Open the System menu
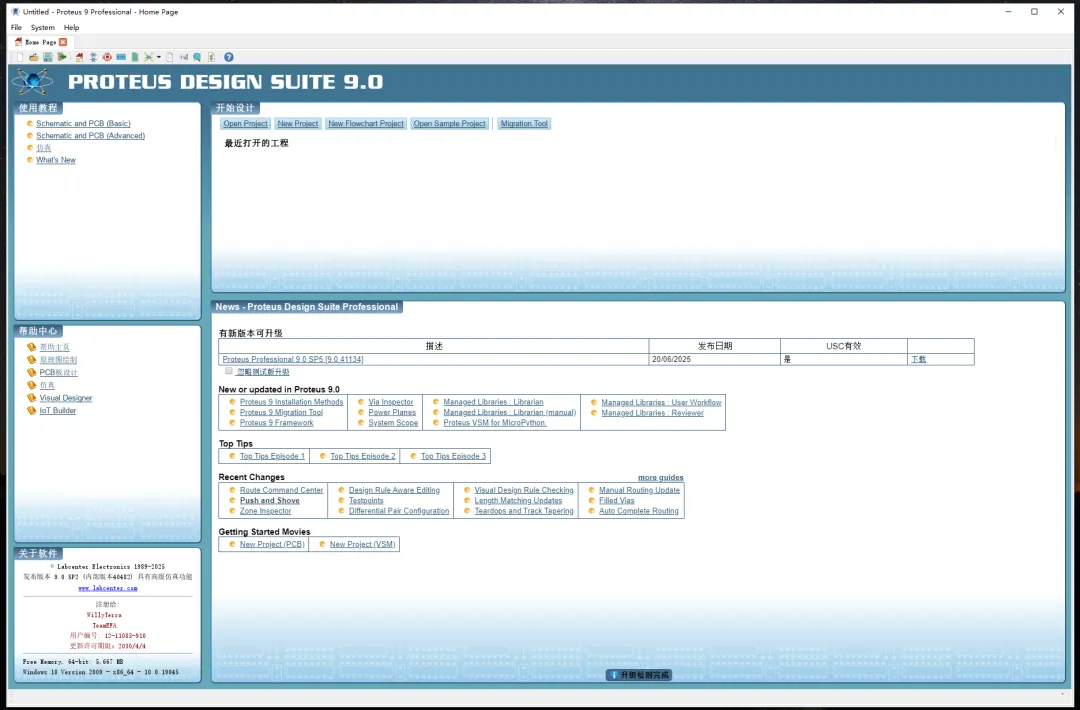This screenshot has height=710, width=1080. point(43,28)
